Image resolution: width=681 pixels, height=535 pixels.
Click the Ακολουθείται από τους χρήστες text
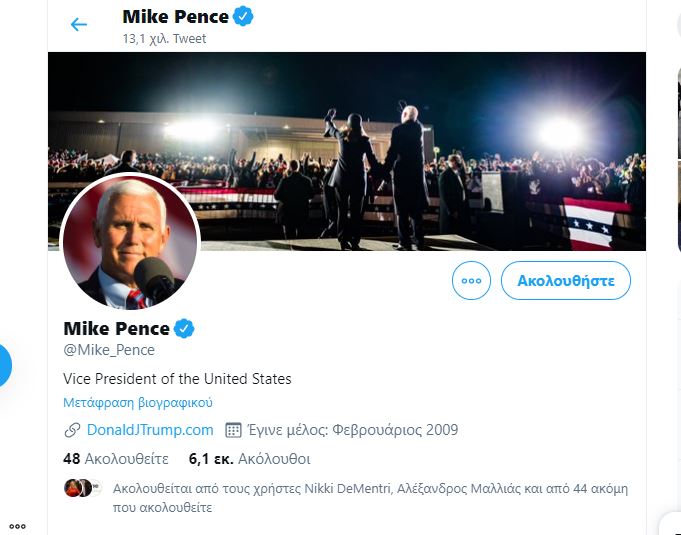click(x=370, y=497)
